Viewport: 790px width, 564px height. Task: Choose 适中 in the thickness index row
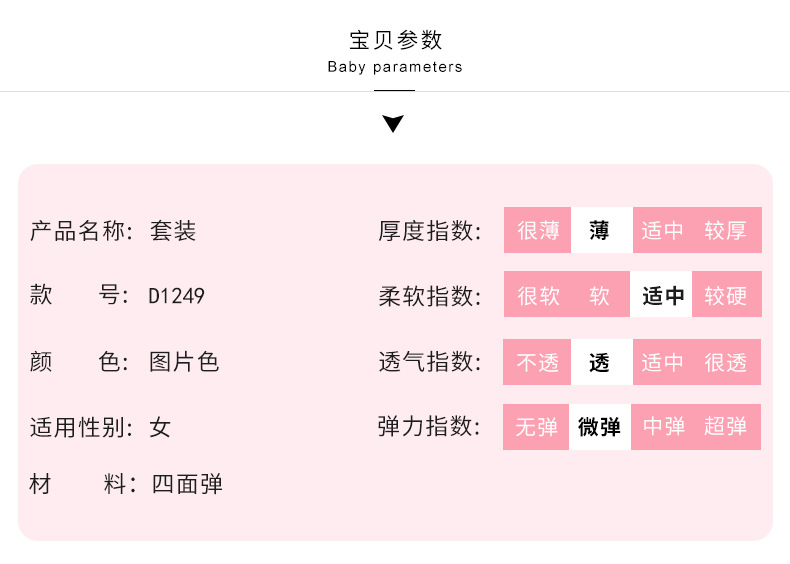(662, 230)
